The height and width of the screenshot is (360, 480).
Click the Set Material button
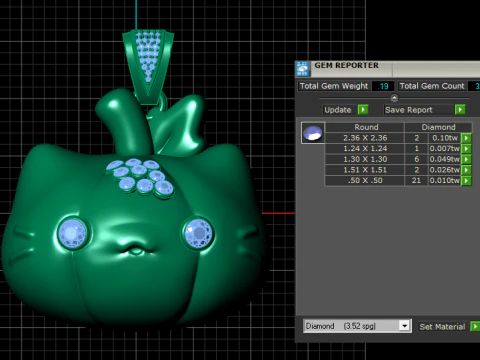click(442, 327)
